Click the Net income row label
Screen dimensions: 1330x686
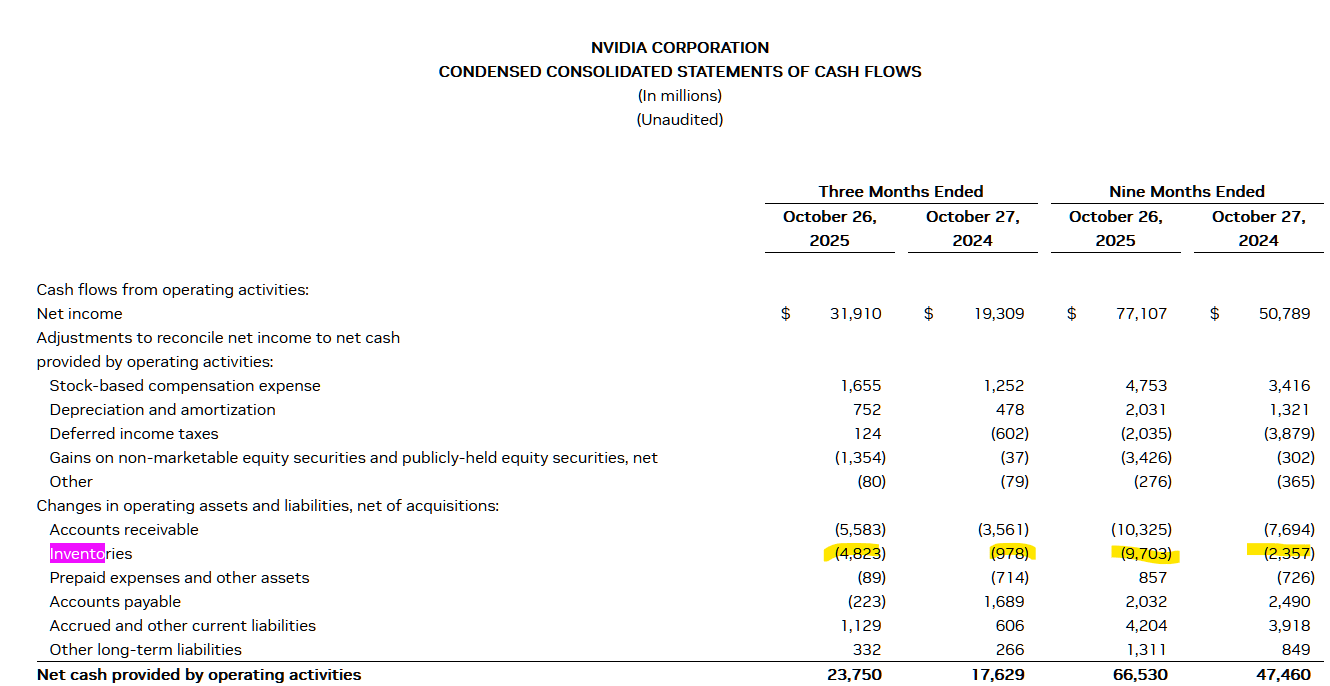[79, 314]
